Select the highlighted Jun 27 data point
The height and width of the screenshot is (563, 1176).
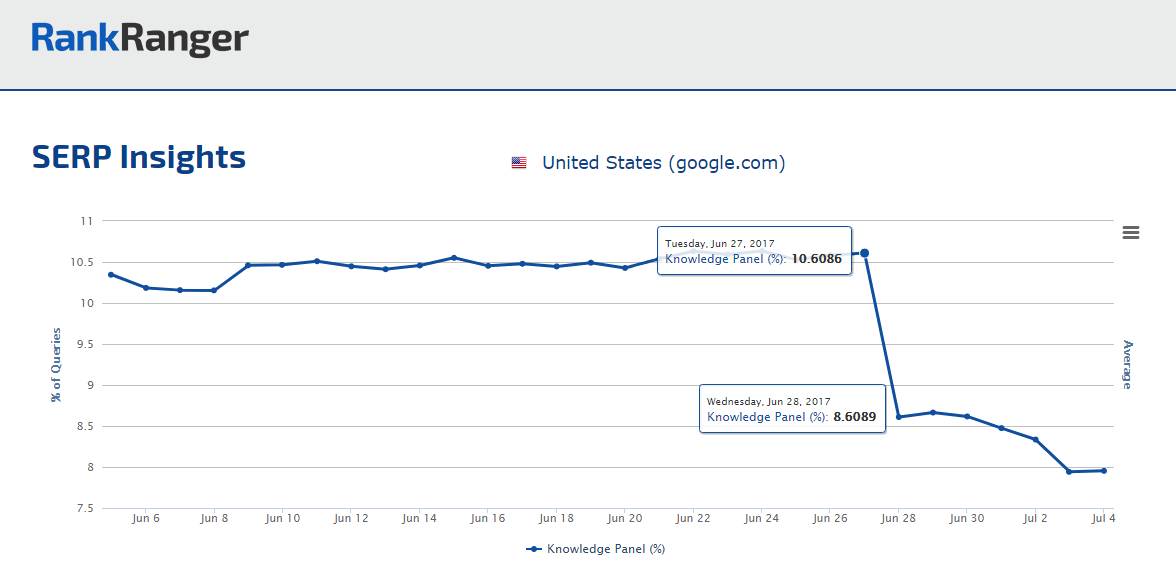(x=864, y=253)
